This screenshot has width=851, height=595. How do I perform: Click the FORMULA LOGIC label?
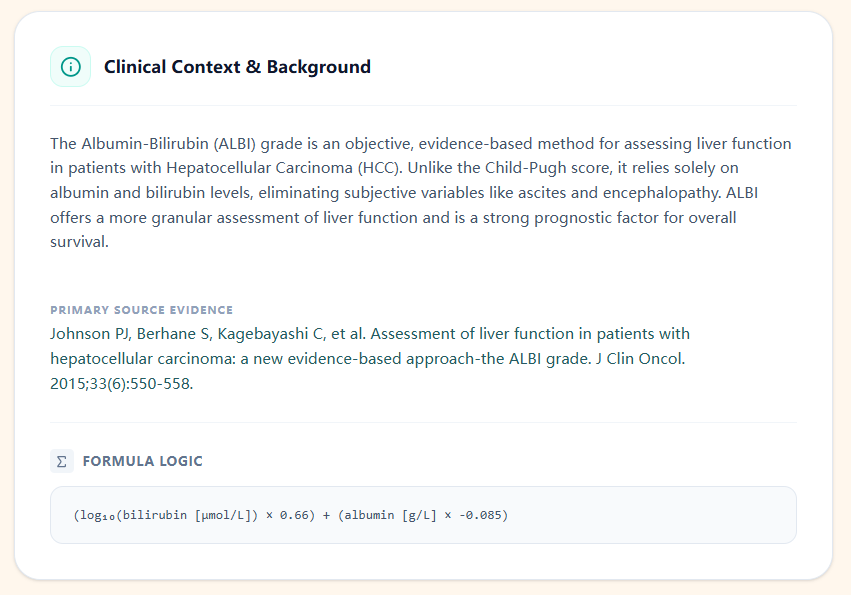(x=142, y=461)
